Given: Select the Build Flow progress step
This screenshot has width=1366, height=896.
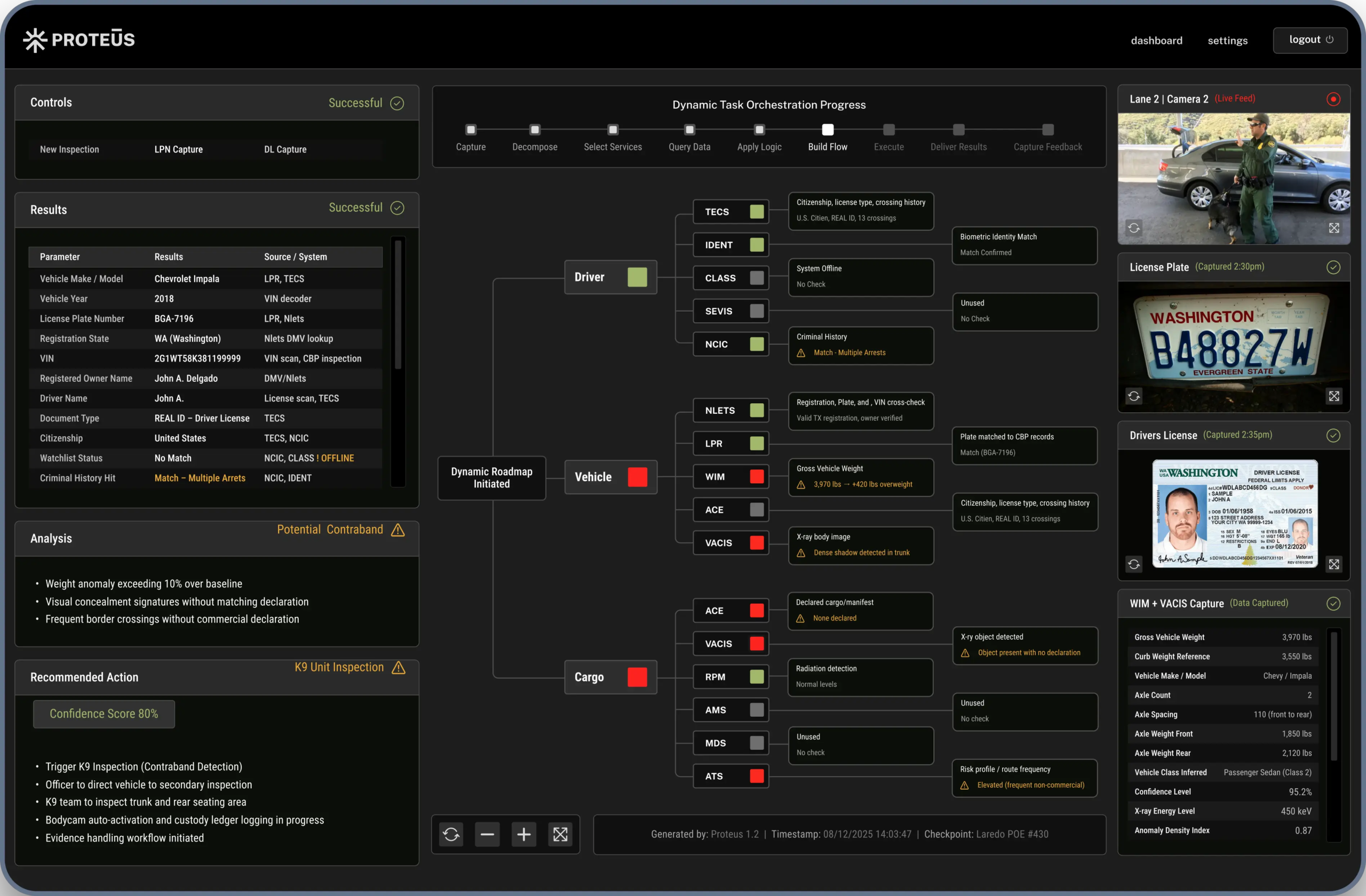Looking at the screenshot, I should coord(828,130).
